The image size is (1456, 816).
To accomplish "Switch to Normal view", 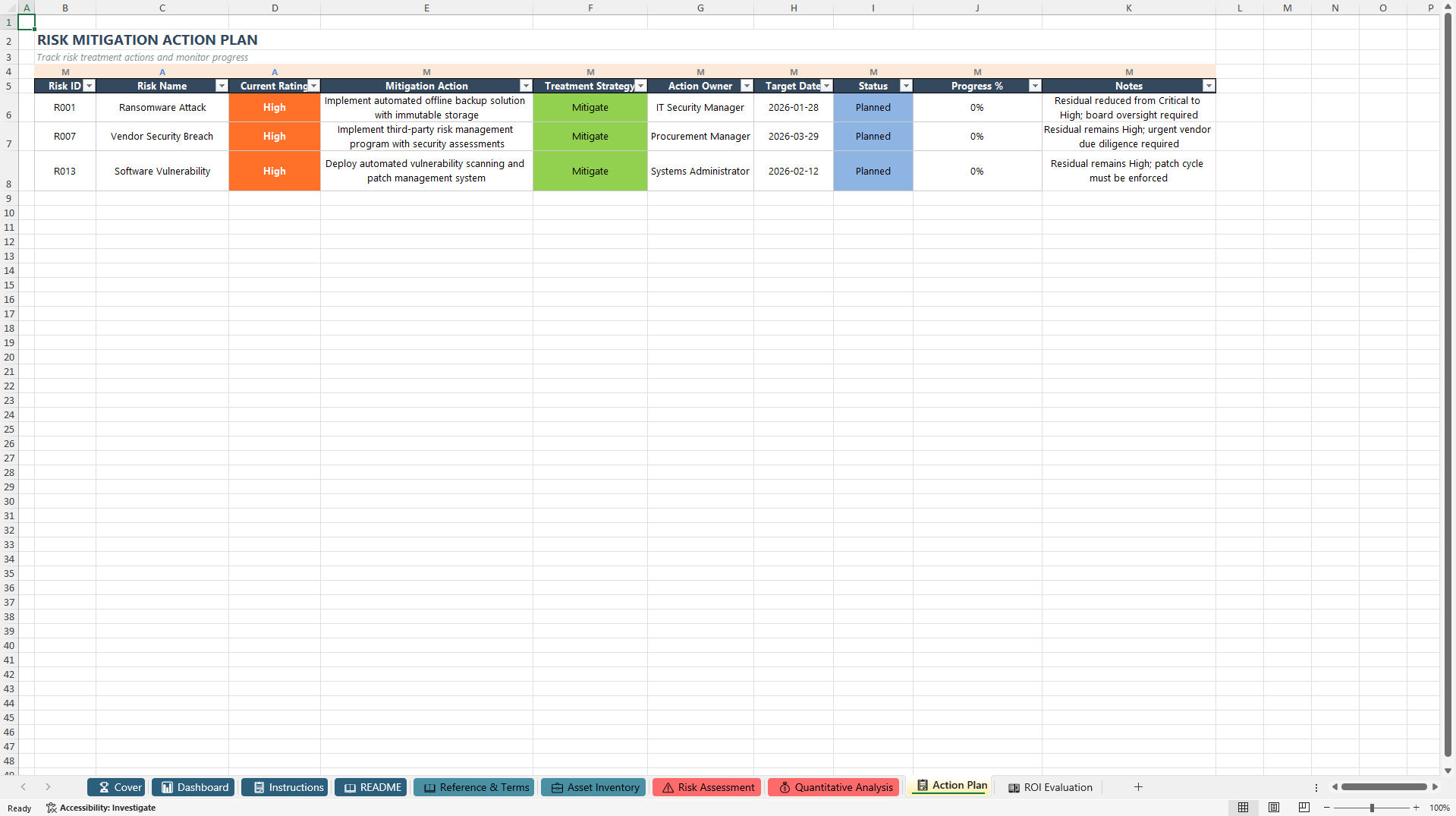I will coord(1243,808).
